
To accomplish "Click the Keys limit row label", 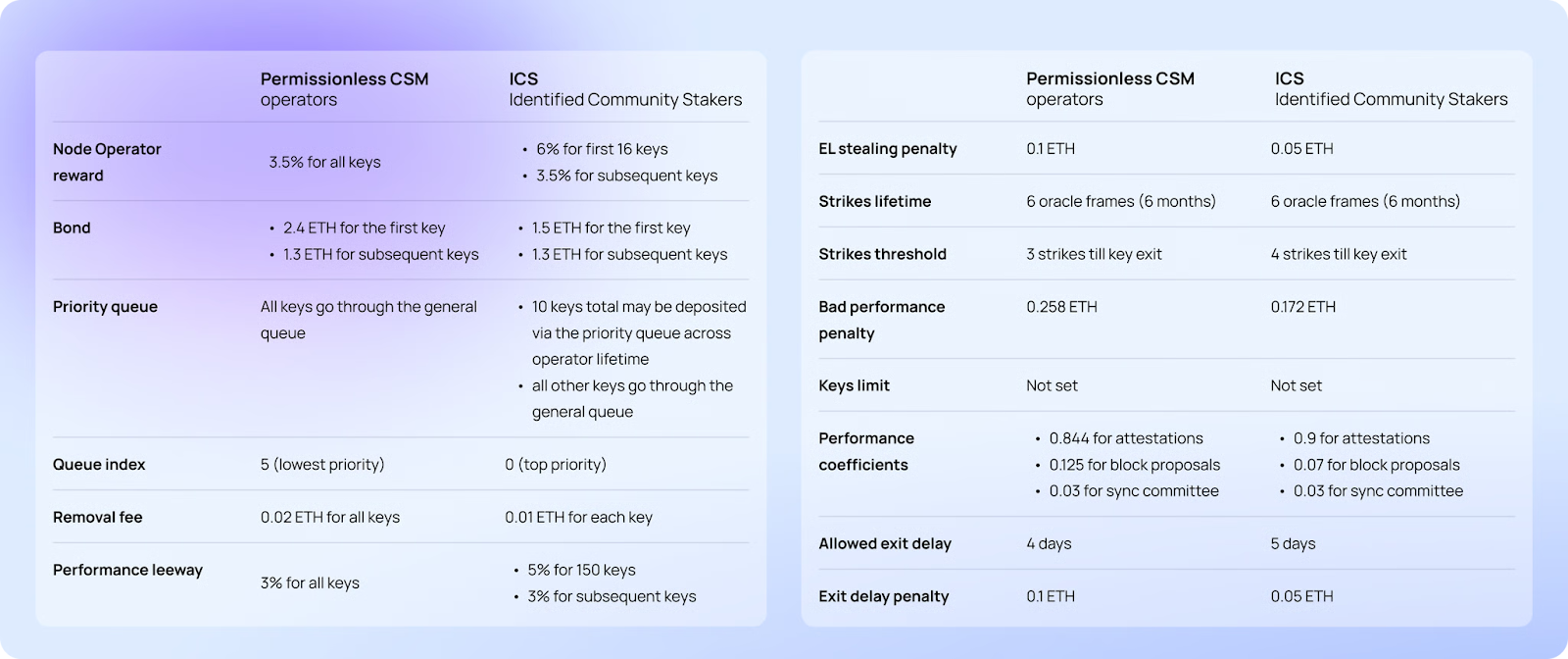I will click(855, 385).
